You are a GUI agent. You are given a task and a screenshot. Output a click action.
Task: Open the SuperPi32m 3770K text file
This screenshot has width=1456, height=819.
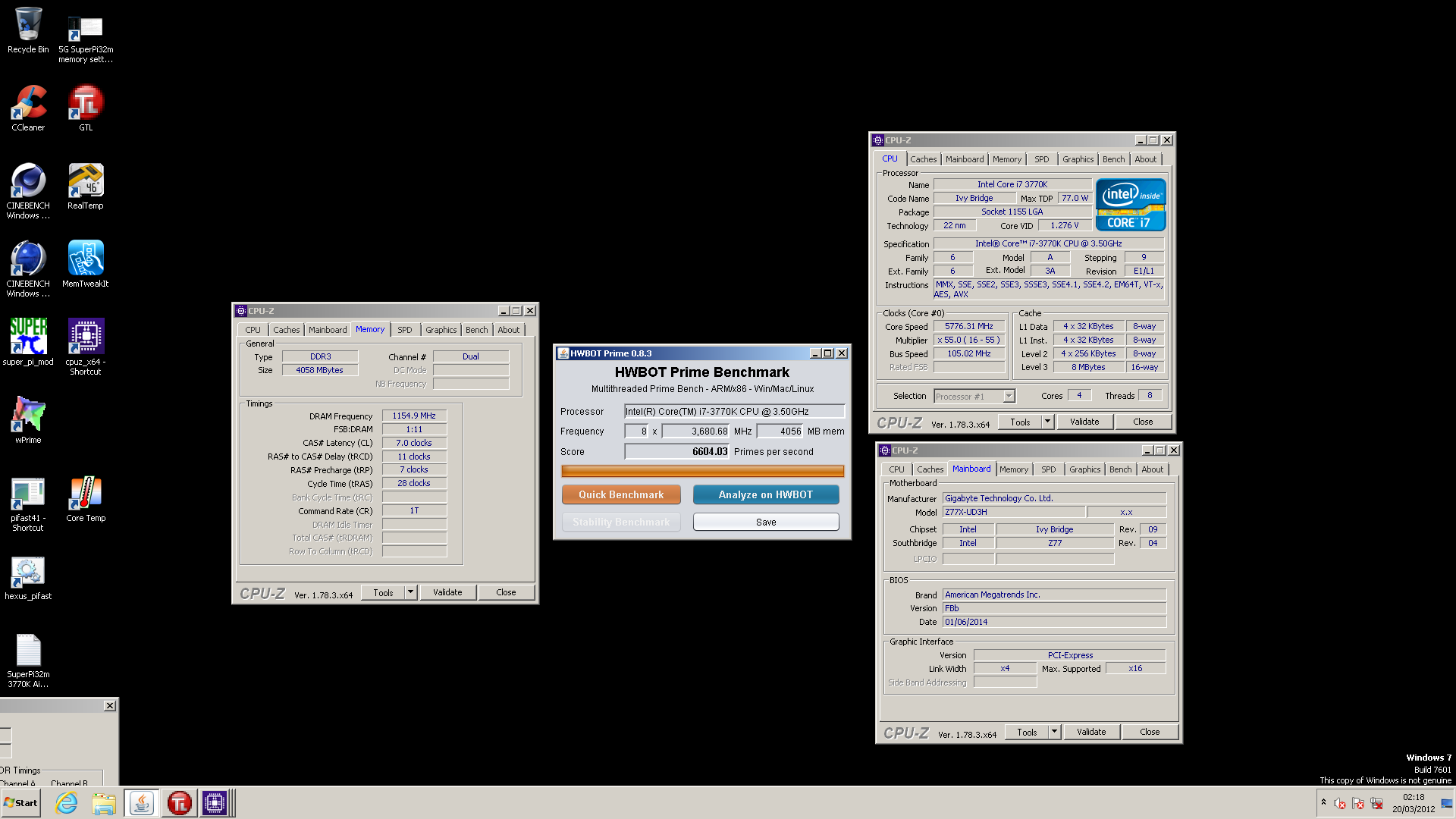(28, 660)
